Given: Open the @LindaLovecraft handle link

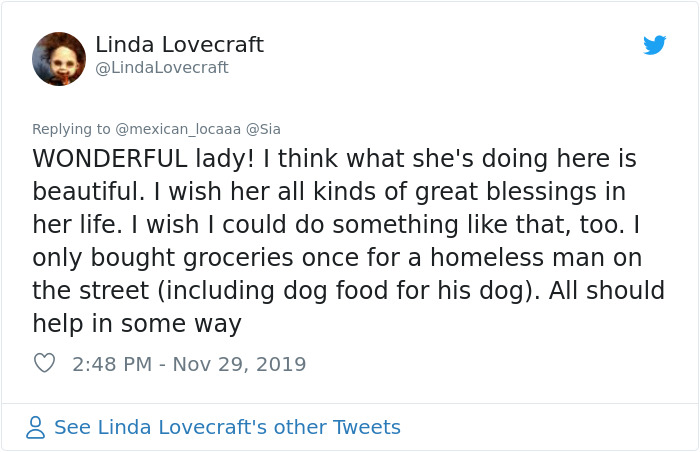Looking at the screenshot, I should coord(162,68).
